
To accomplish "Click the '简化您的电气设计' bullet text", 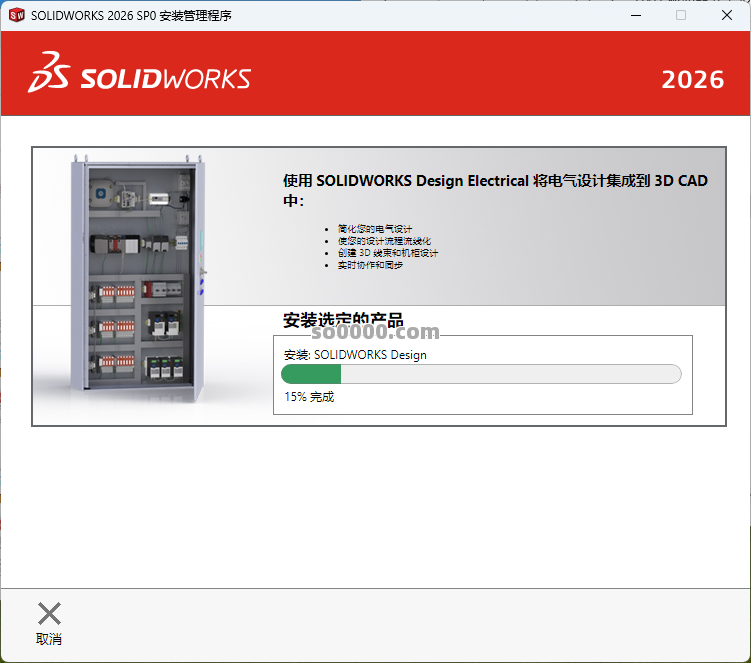I will tap(375, 229).
